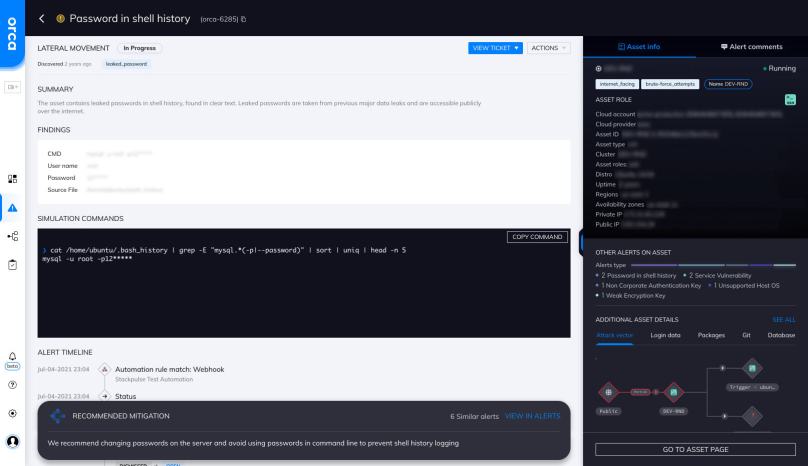Open the help question mark icon
This screenshot has height=466, width=808.
pos(12,385)
